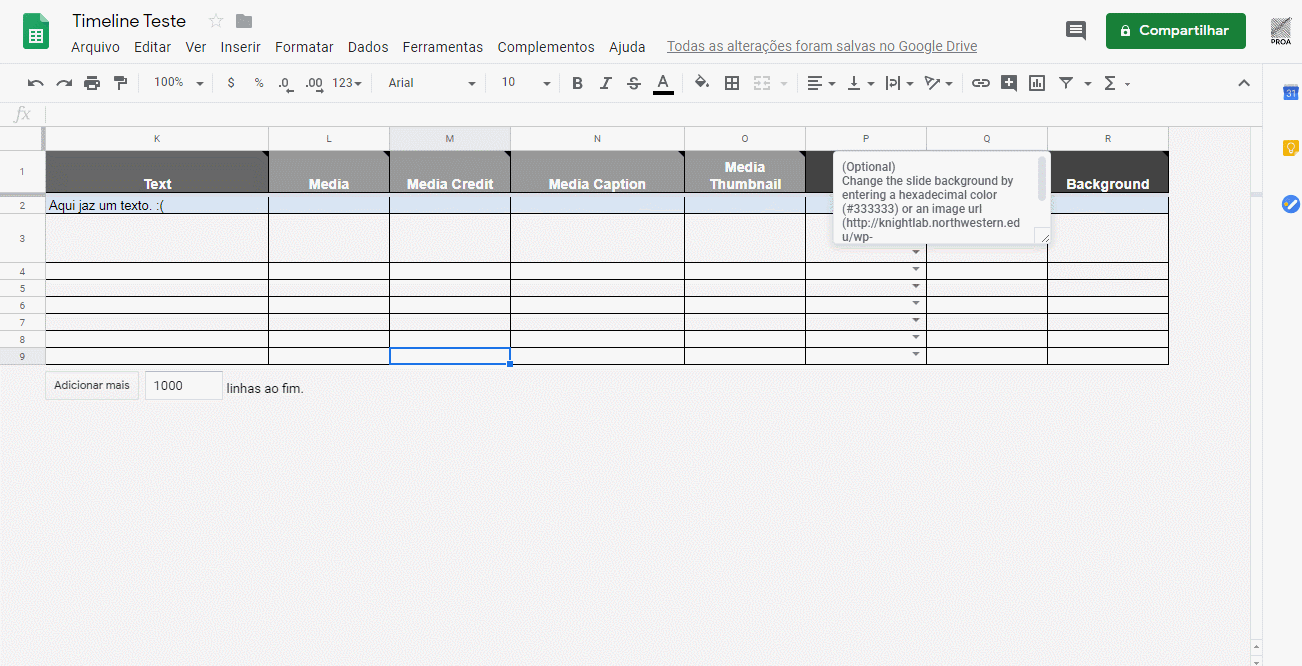Open horizontal align dropdown

pos(821,83)
